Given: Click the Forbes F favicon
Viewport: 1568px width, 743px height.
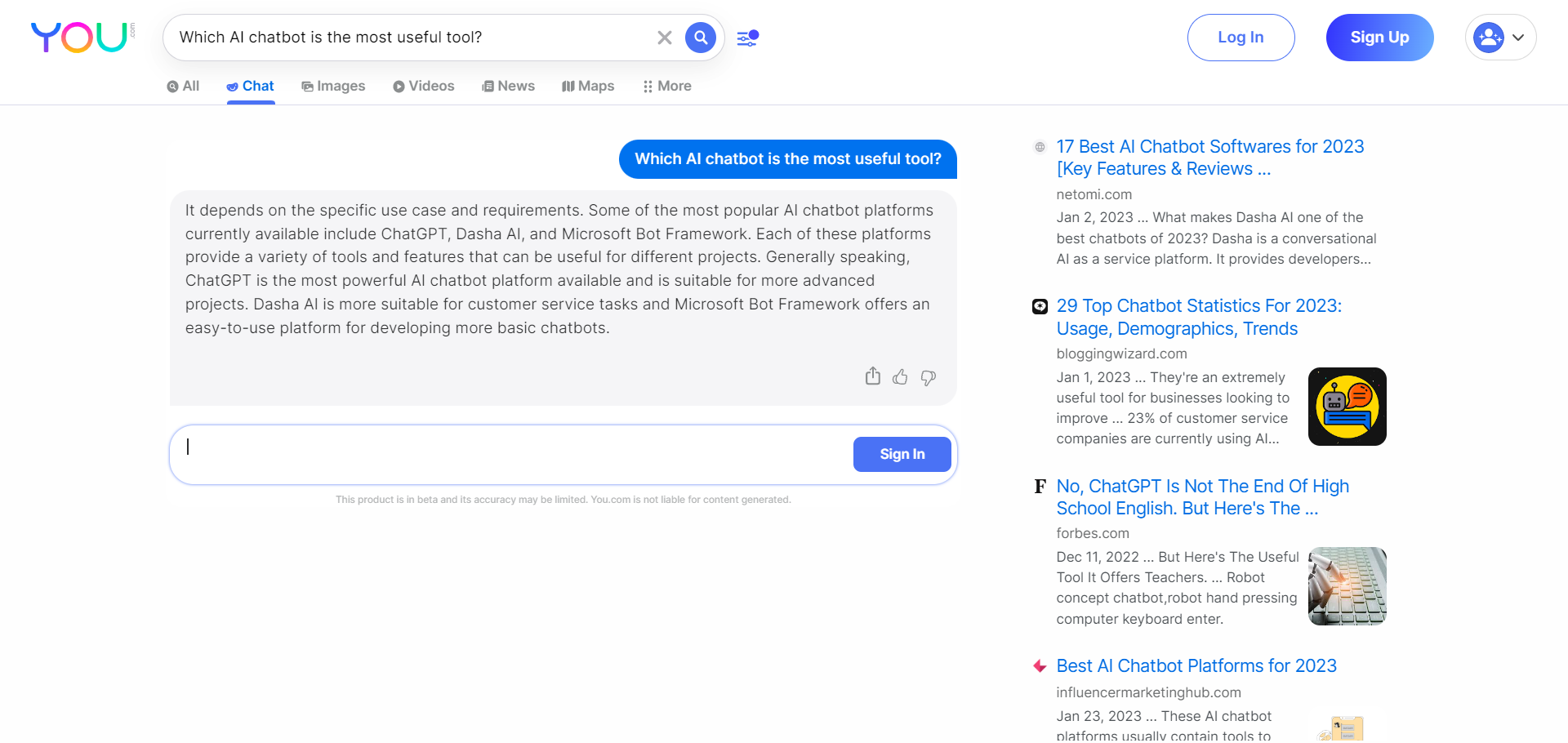Looking at the screenshot, I should click(1040, 487).
